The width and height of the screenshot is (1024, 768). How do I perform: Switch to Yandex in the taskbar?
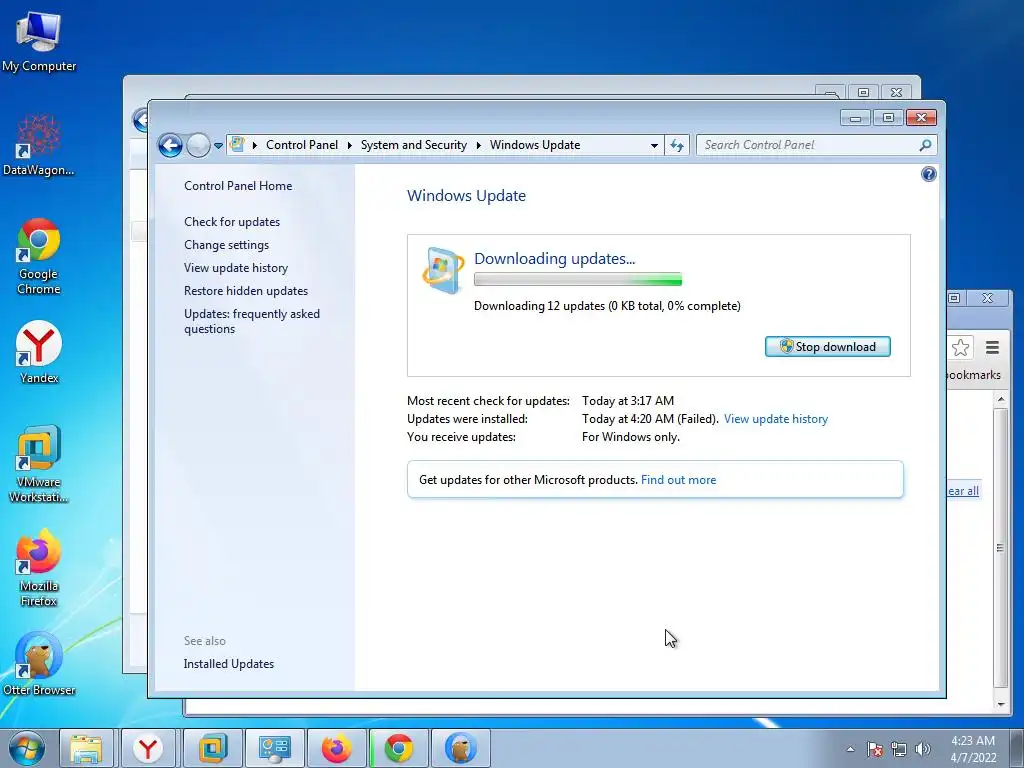[x=148, y=748]
